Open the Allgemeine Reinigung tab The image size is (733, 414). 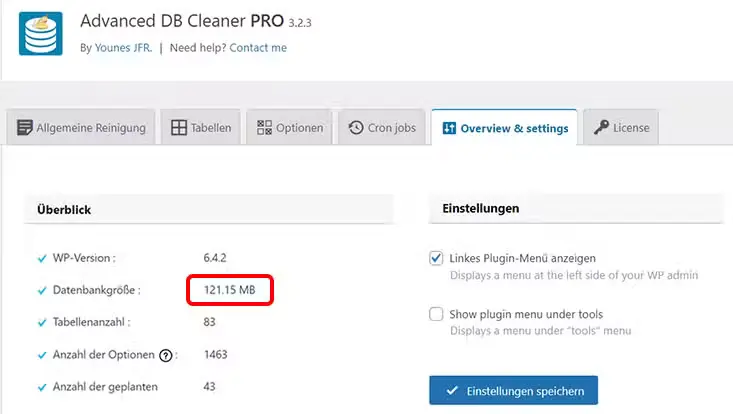(x=91, y=128)
